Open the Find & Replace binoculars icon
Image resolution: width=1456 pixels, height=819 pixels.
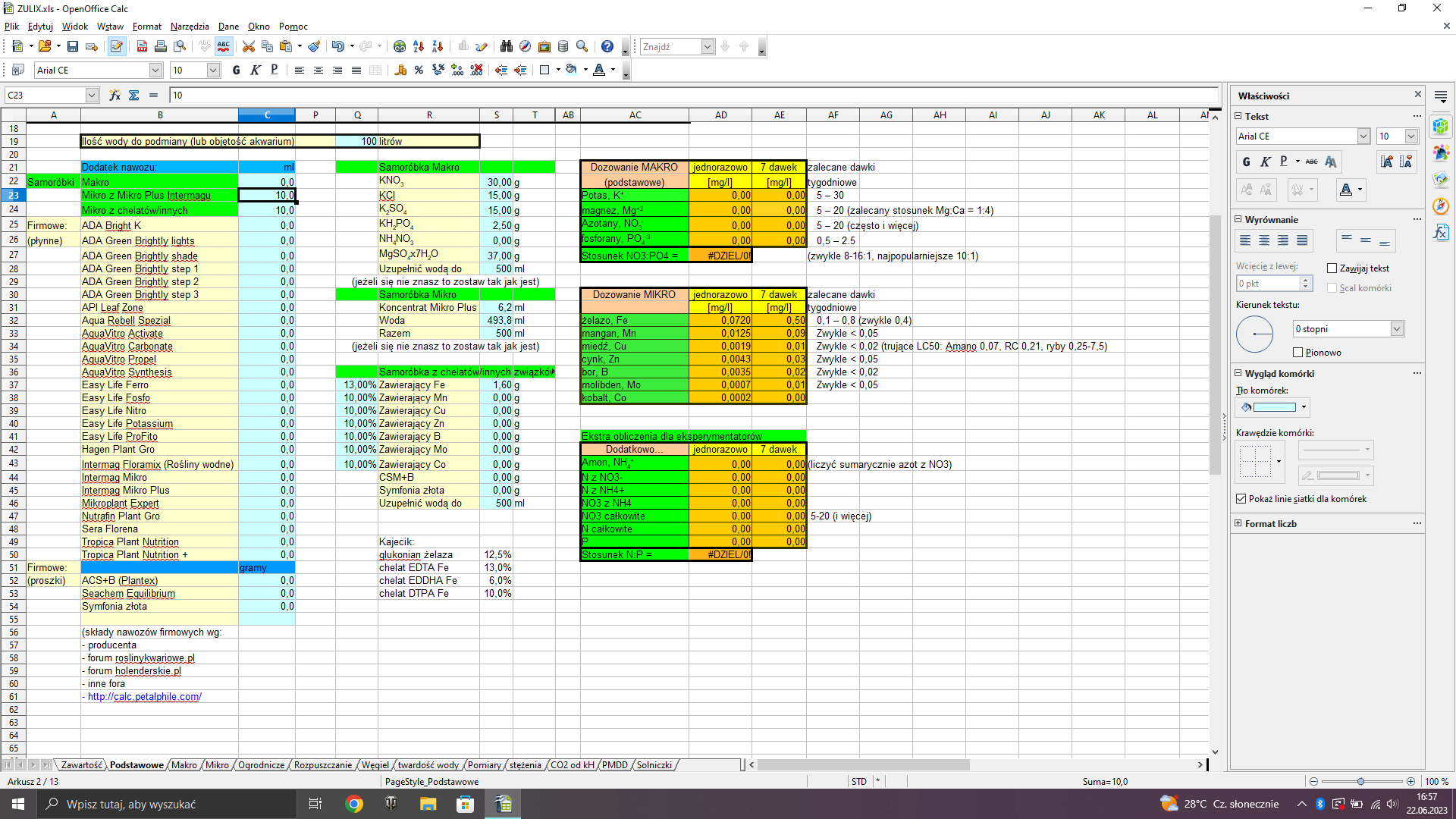point(507,47)
